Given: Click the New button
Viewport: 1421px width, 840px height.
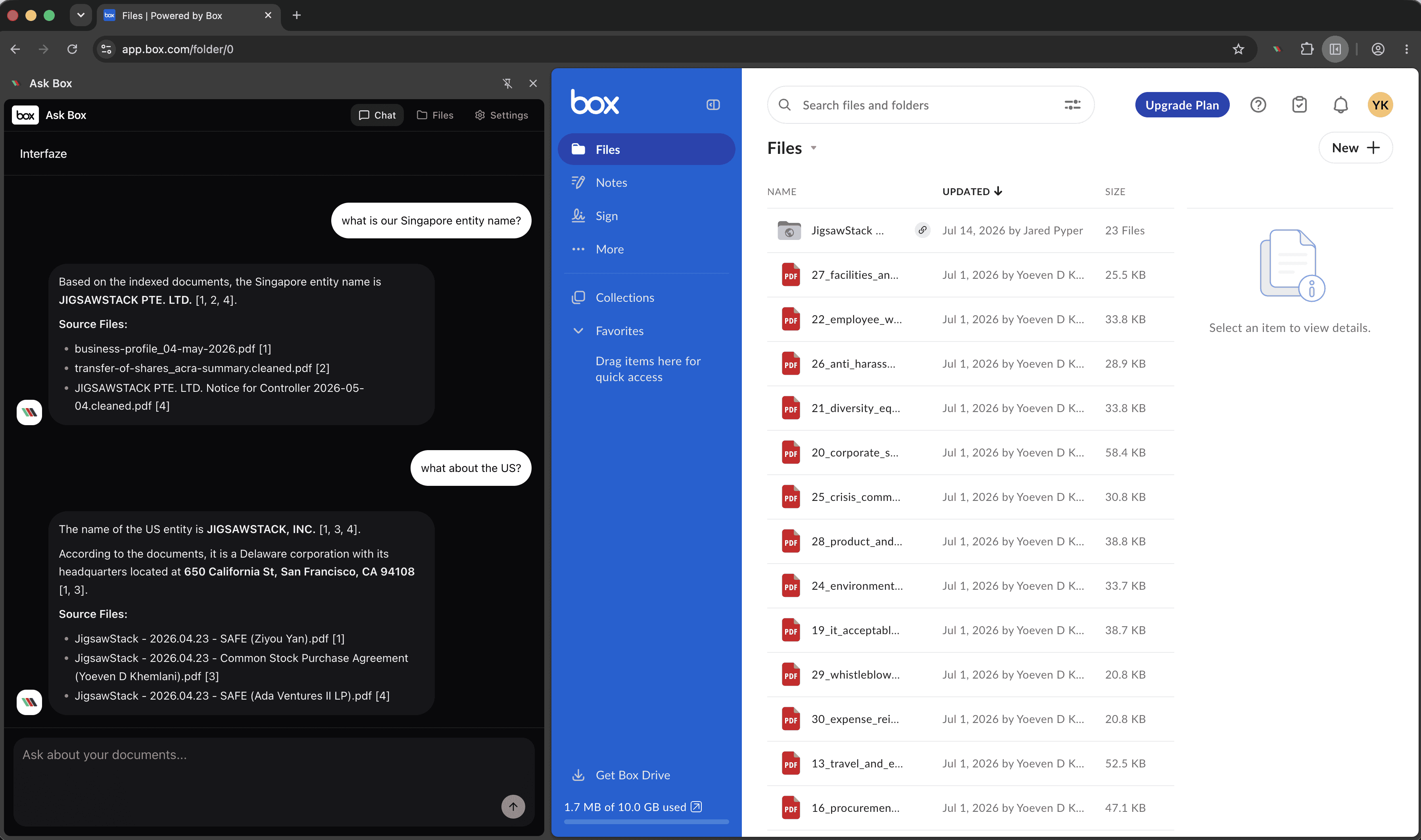Looking at the screenshot, I should 1355,148.
